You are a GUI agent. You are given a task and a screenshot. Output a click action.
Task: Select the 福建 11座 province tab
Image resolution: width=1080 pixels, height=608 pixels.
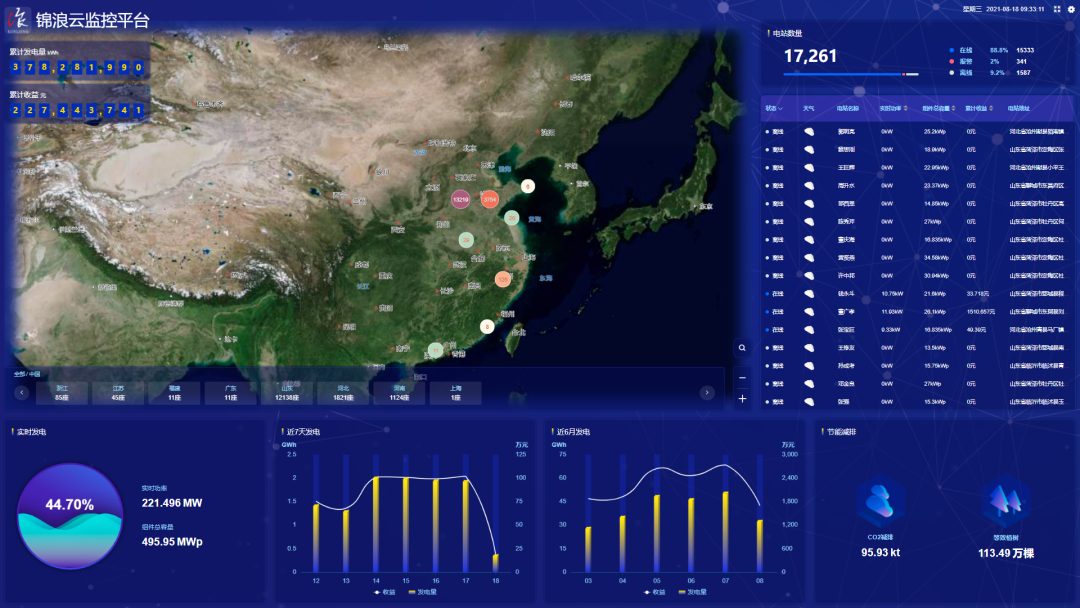174,393
